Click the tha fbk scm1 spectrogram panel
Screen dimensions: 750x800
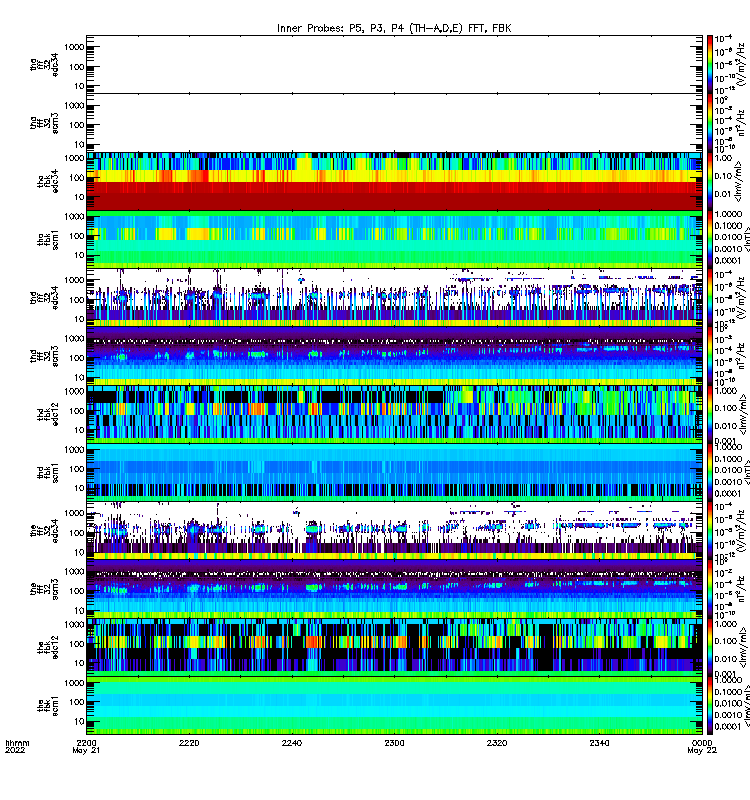(x=394, y=239)
